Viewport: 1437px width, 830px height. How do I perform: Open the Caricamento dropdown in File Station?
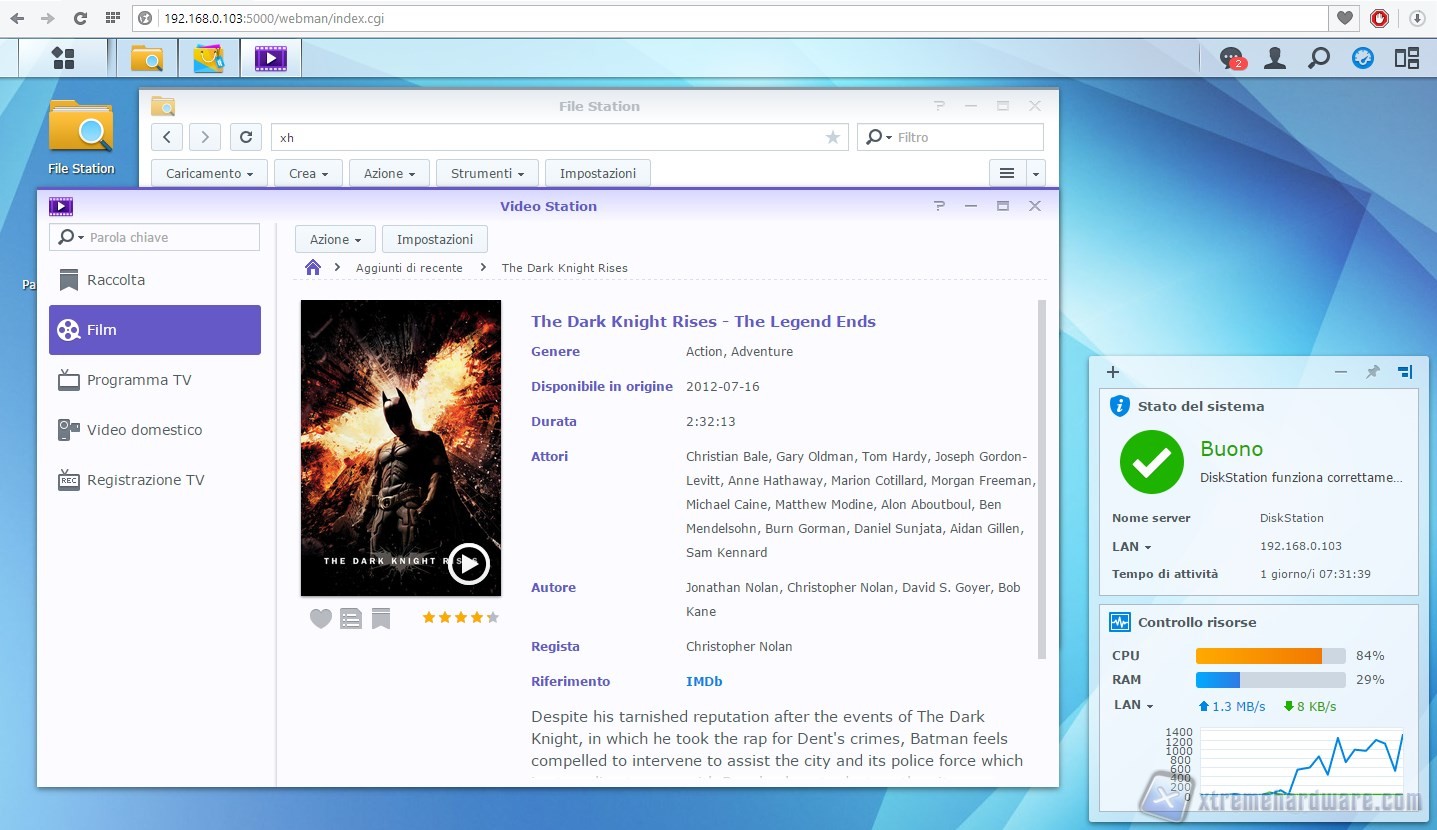pos(209,174)
